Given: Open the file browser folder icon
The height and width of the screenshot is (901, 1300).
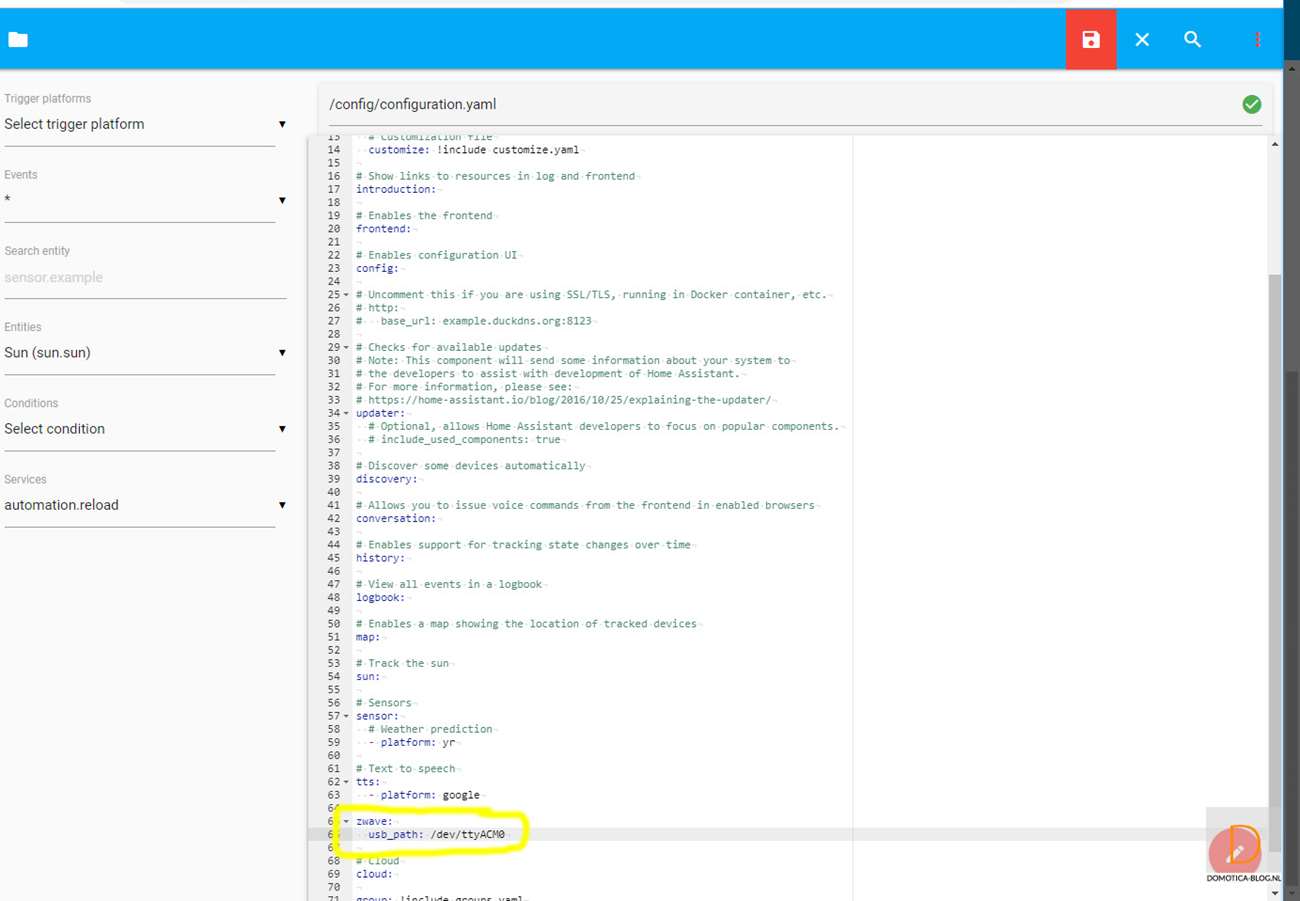Looking at the screenshot, I should pos(18,40).
